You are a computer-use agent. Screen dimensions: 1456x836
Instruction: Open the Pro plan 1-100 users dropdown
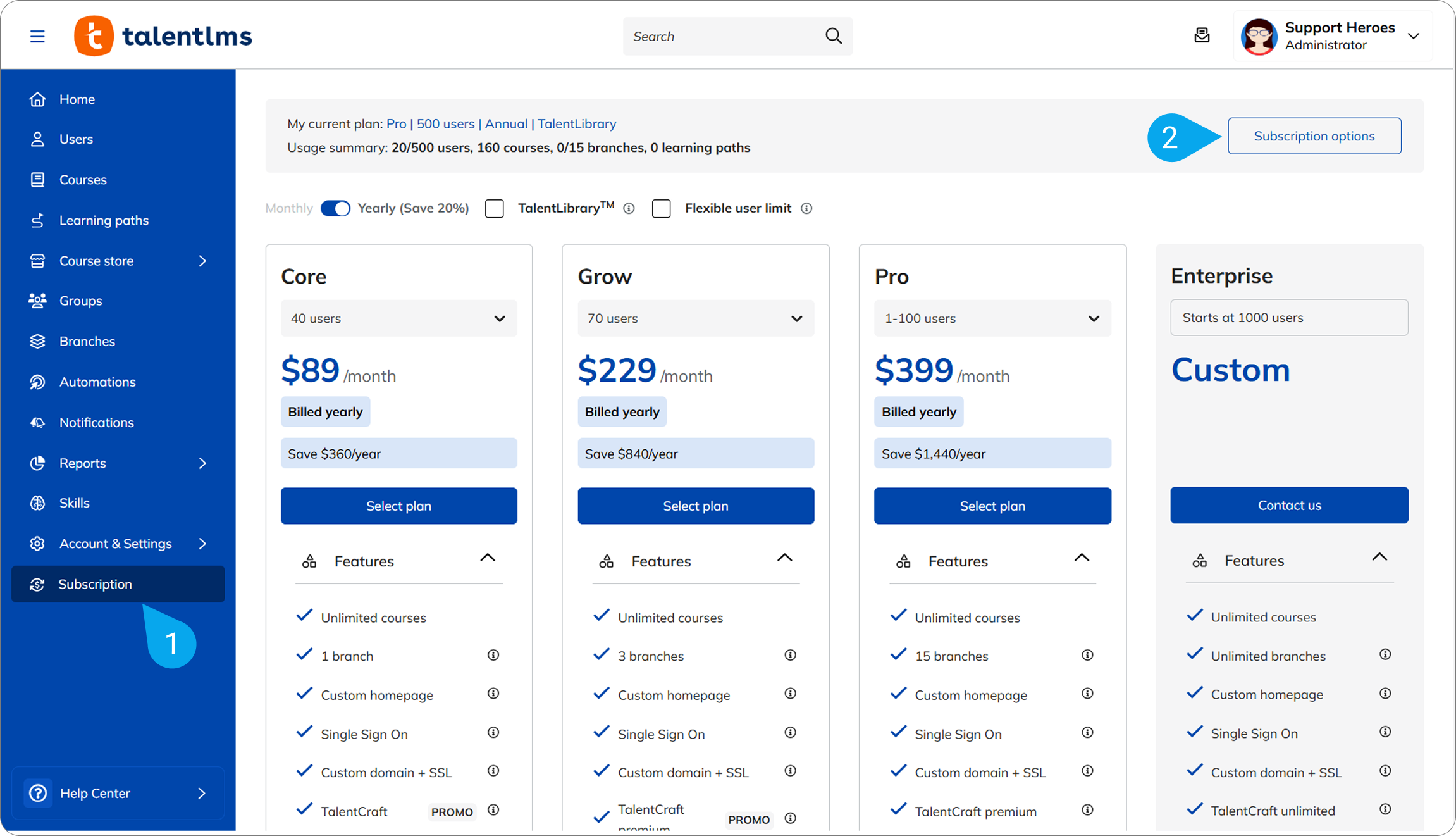pos(992,318)
